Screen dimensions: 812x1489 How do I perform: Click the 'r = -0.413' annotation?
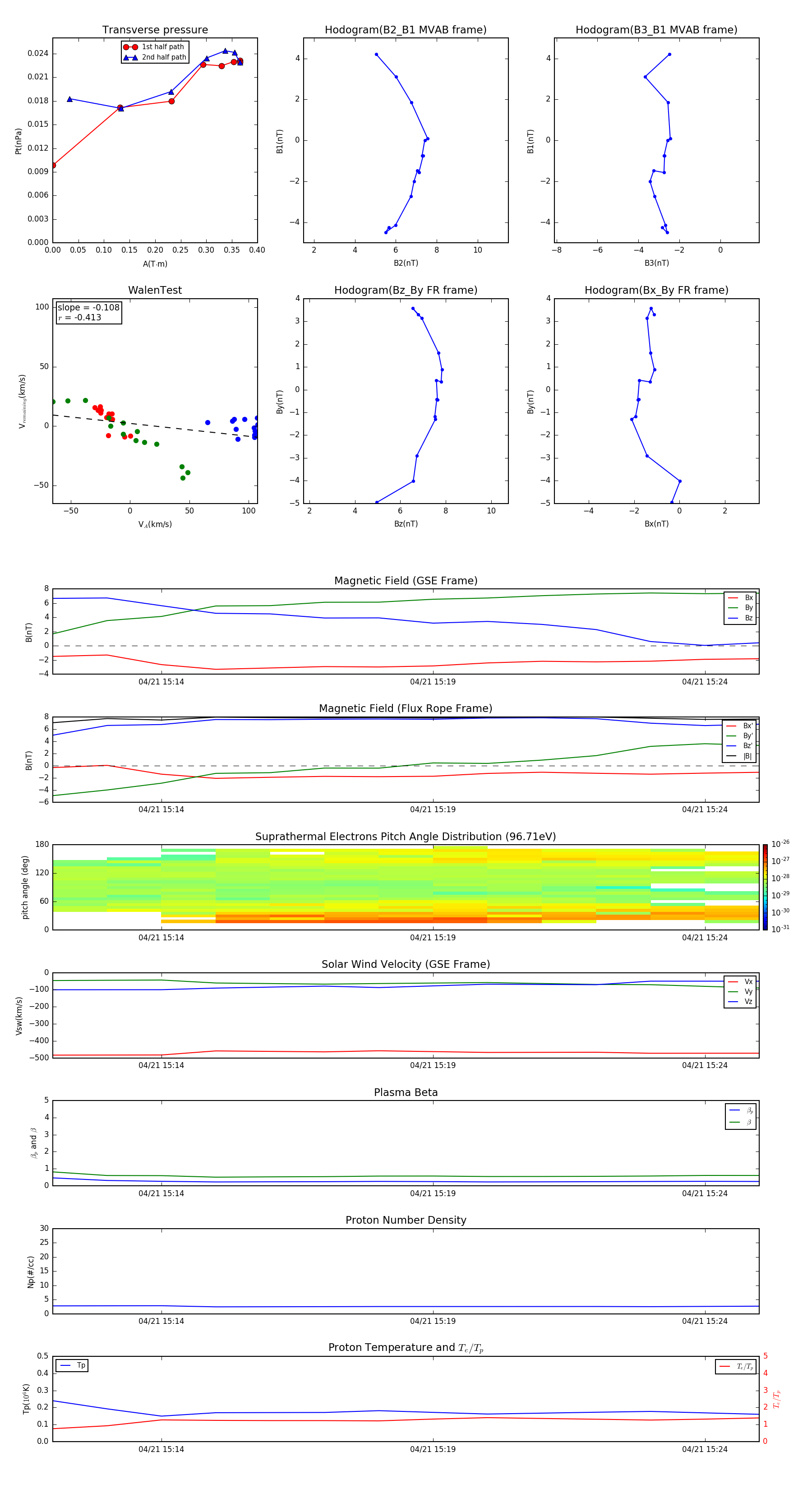[x=80, y=317]
